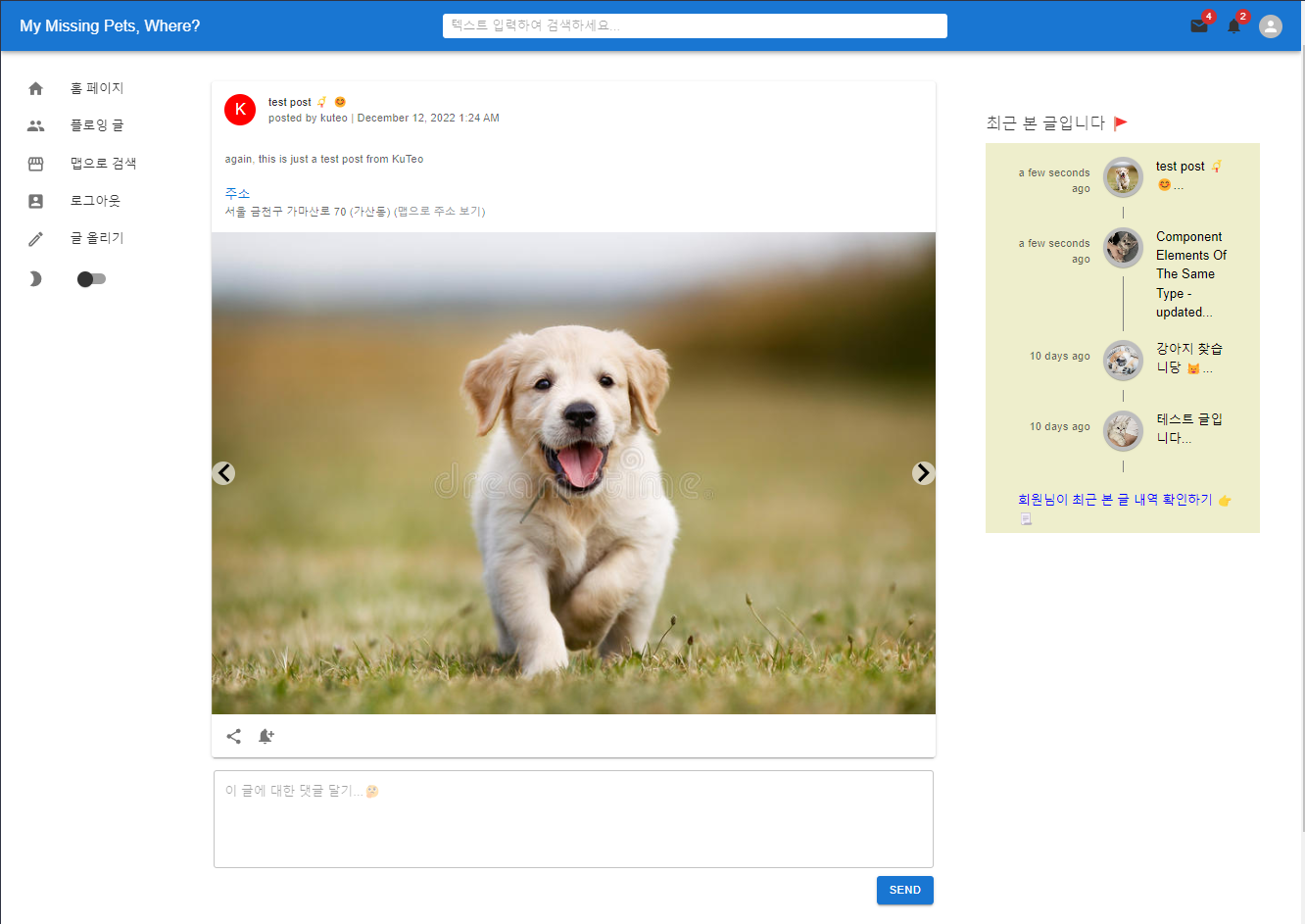Subscribe to the post via the bell-plus icon
The height and width of the screenshot is (924, 1305).
click(x=266, y=736)
